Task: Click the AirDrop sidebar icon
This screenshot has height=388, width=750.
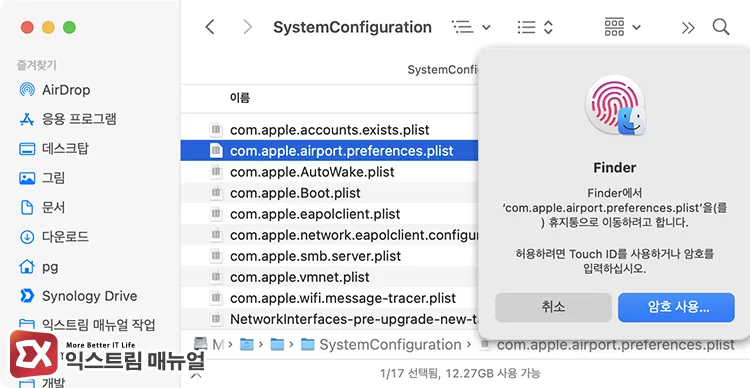Action: click(x=27, y=89)
